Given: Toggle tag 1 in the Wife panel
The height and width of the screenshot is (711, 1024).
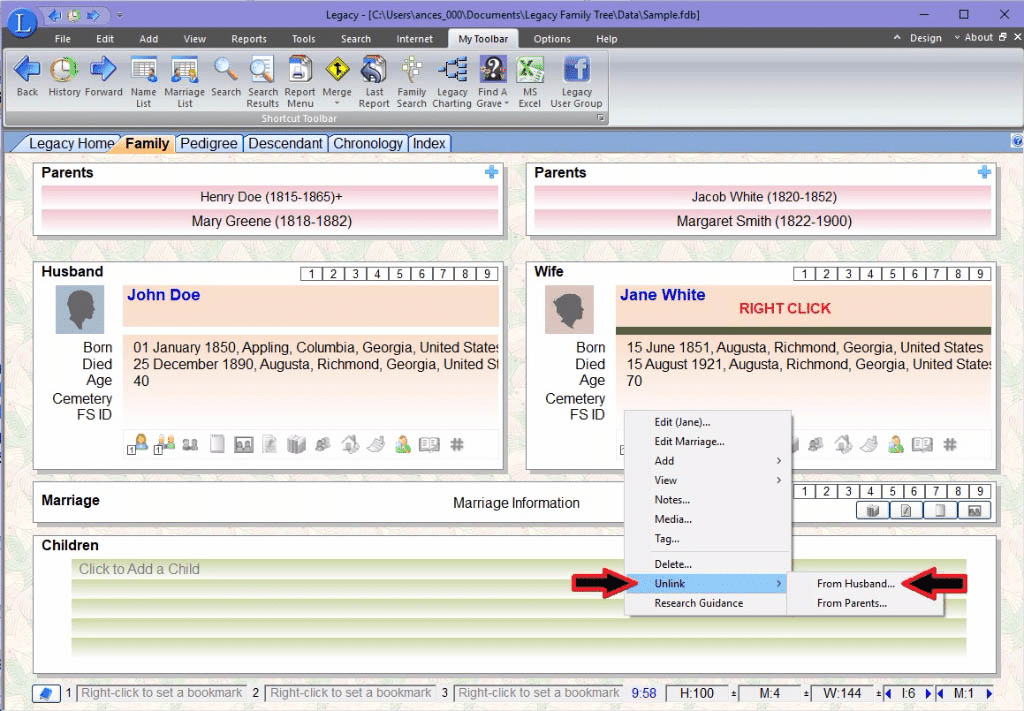Looking at the screenshot, I should [805, 274].
